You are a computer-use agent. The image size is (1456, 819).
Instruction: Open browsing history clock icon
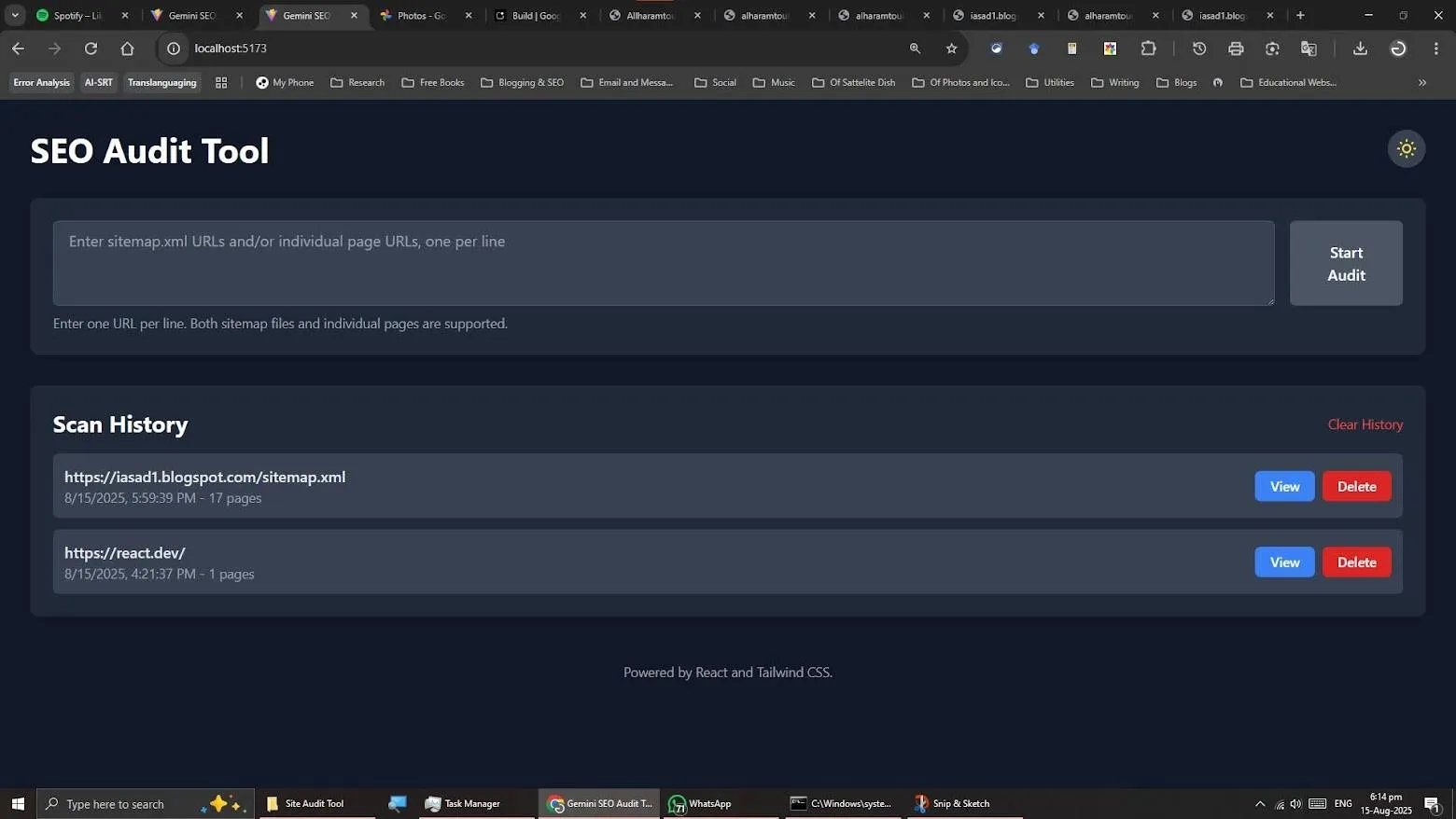[1199, 48]
